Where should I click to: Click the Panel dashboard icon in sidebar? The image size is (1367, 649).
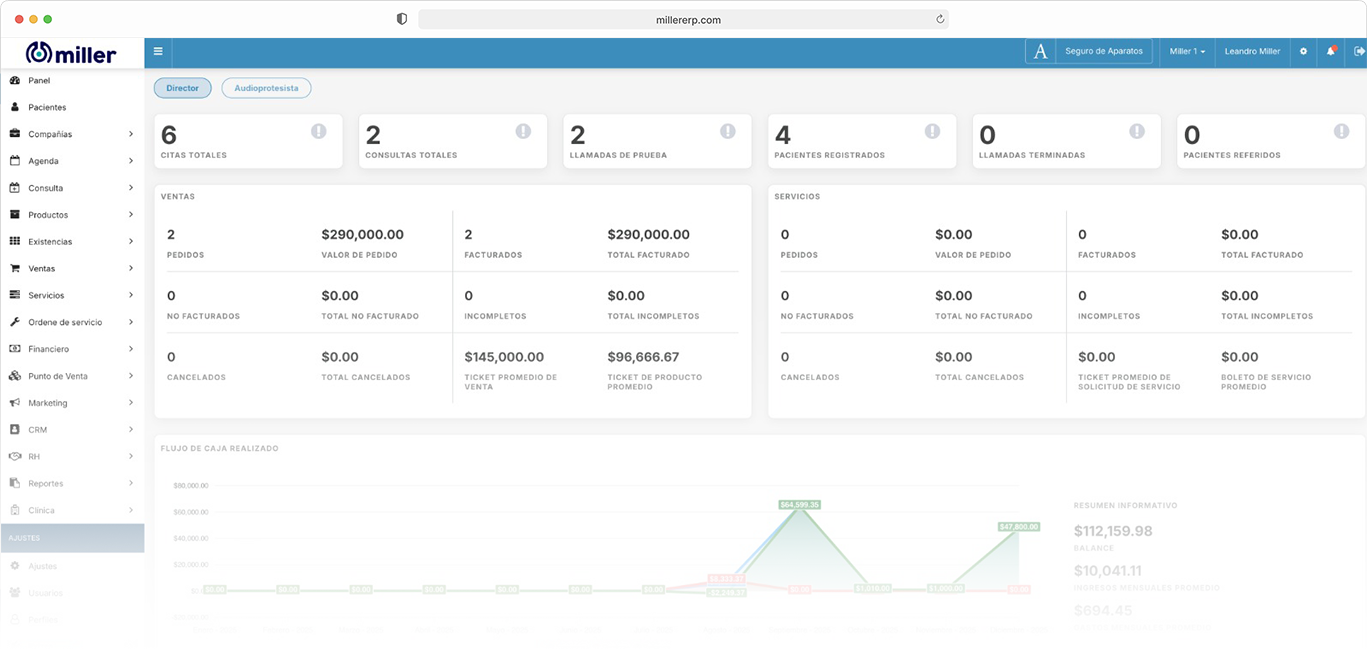tap(15, 80)
